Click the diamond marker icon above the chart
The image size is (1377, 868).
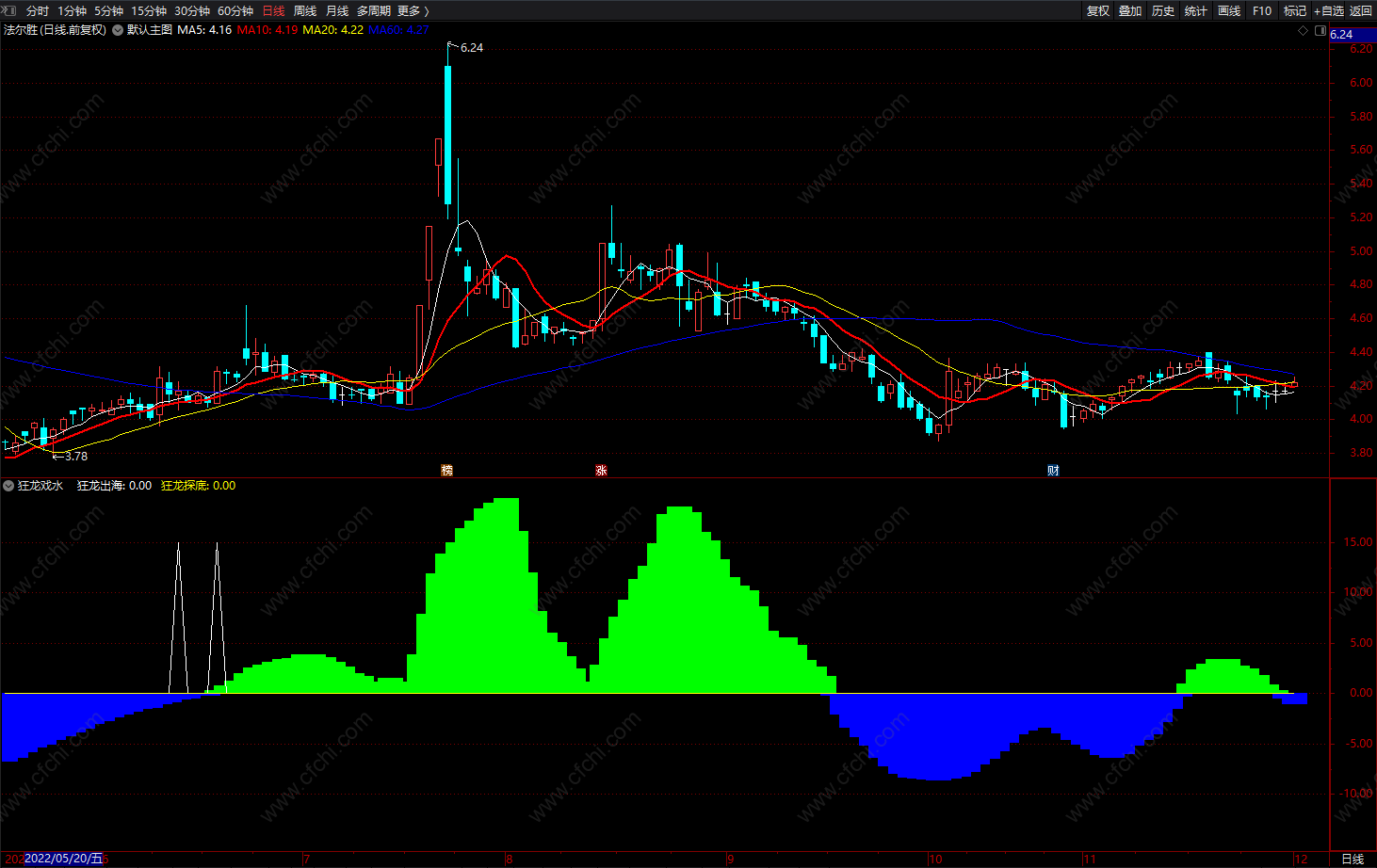(x=1304, y=30)
